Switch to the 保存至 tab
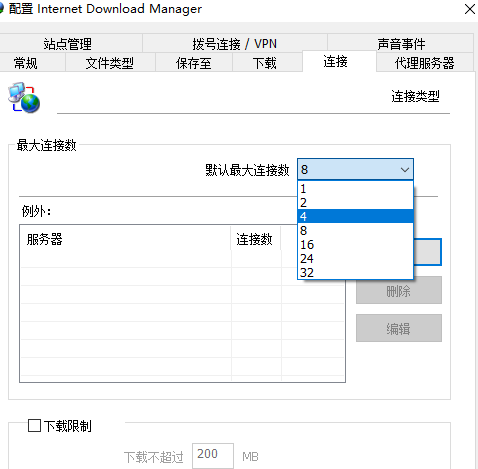The height and width of the screenshot is (469, 478). click(193, 63)
